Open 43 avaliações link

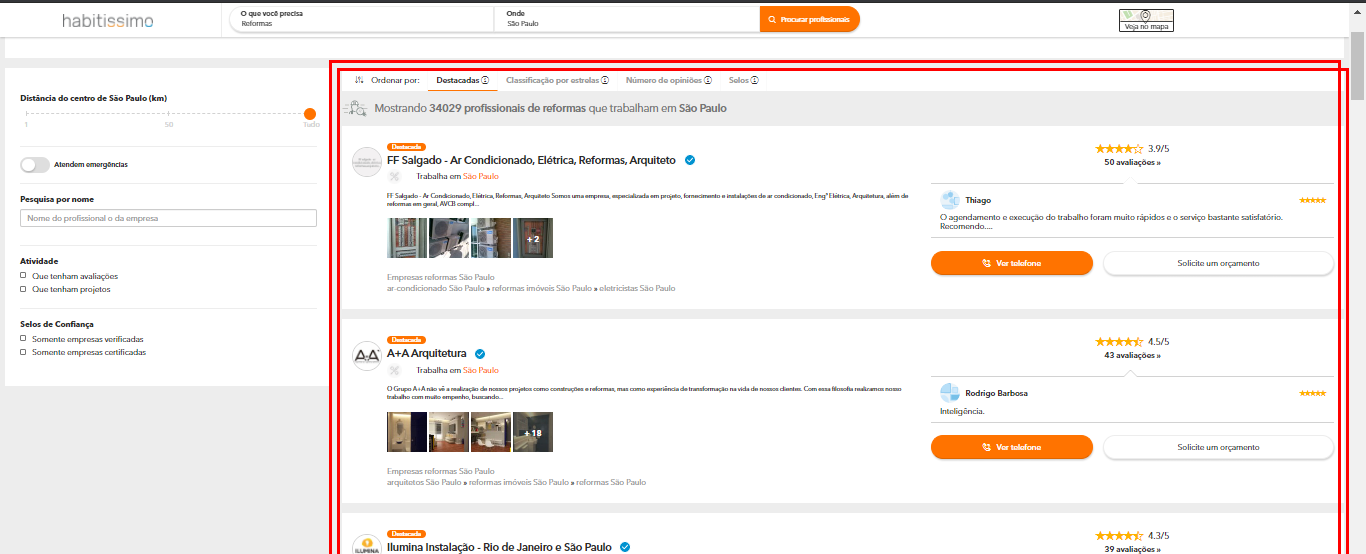pyautogui.click(x=1132, y=355)
